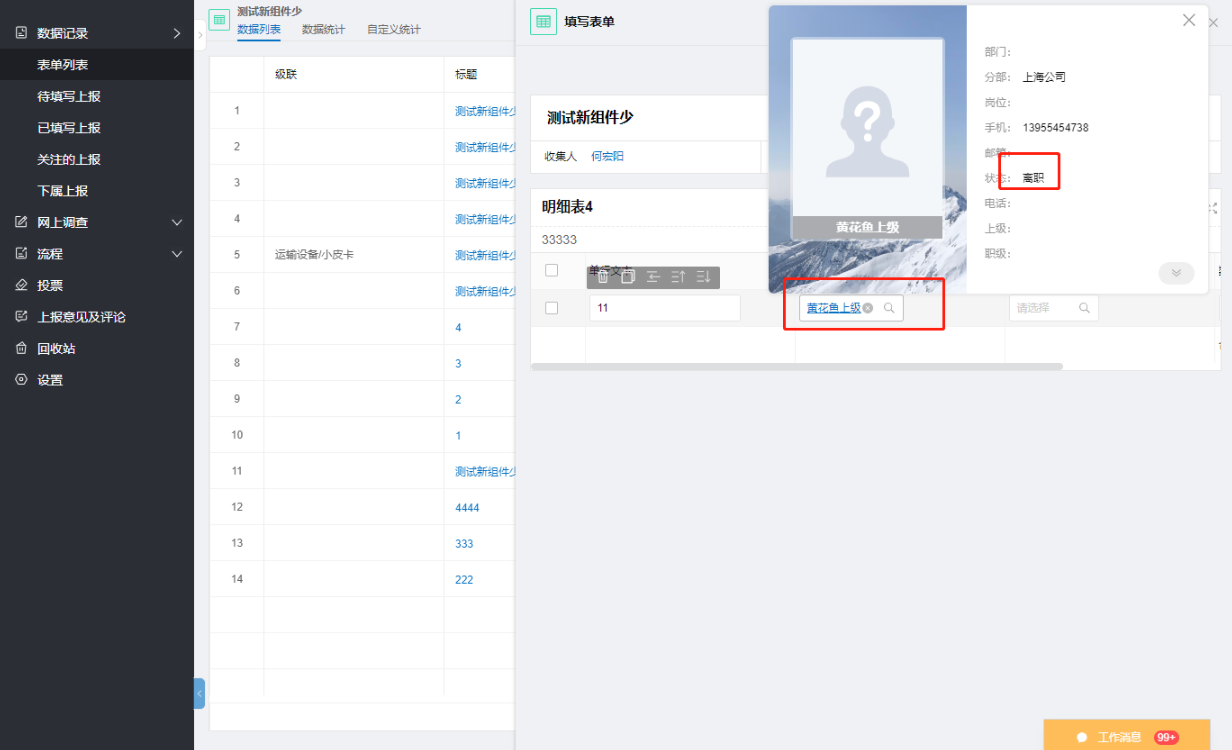Viewport: 1232px width, 750px height.
Task: Switch to the 数据统计 tab
Action: (324, 29)
